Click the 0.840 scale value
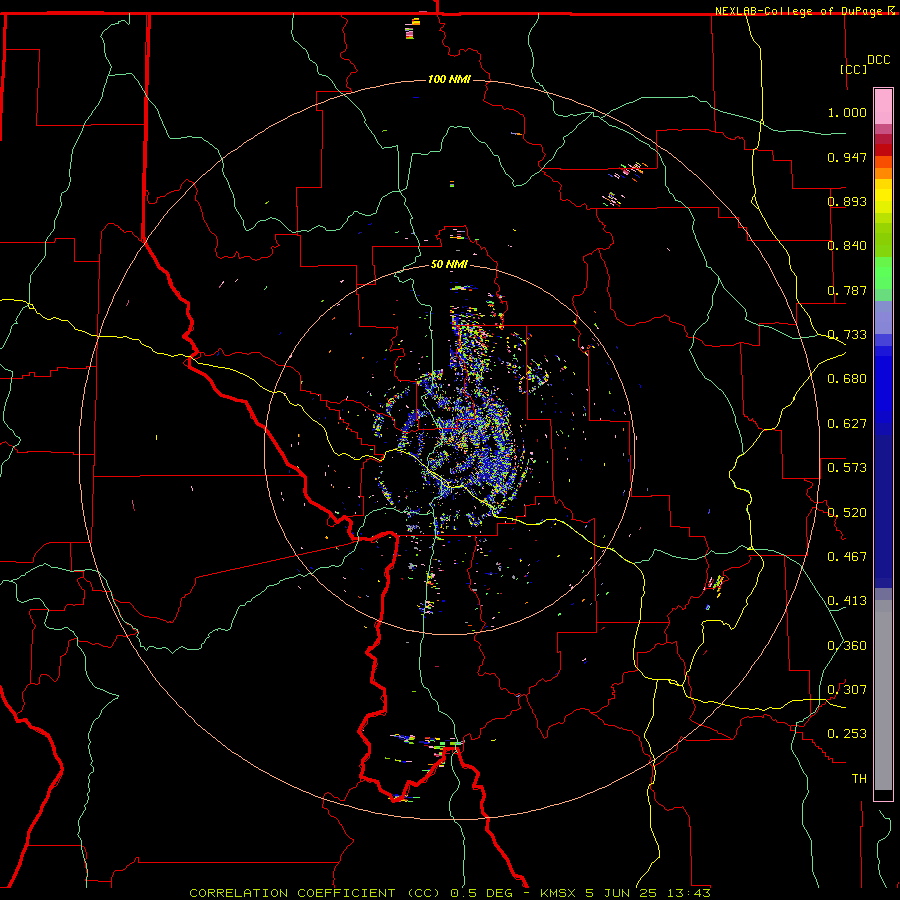This screenshot has height=900, width=900. [847, 246]
